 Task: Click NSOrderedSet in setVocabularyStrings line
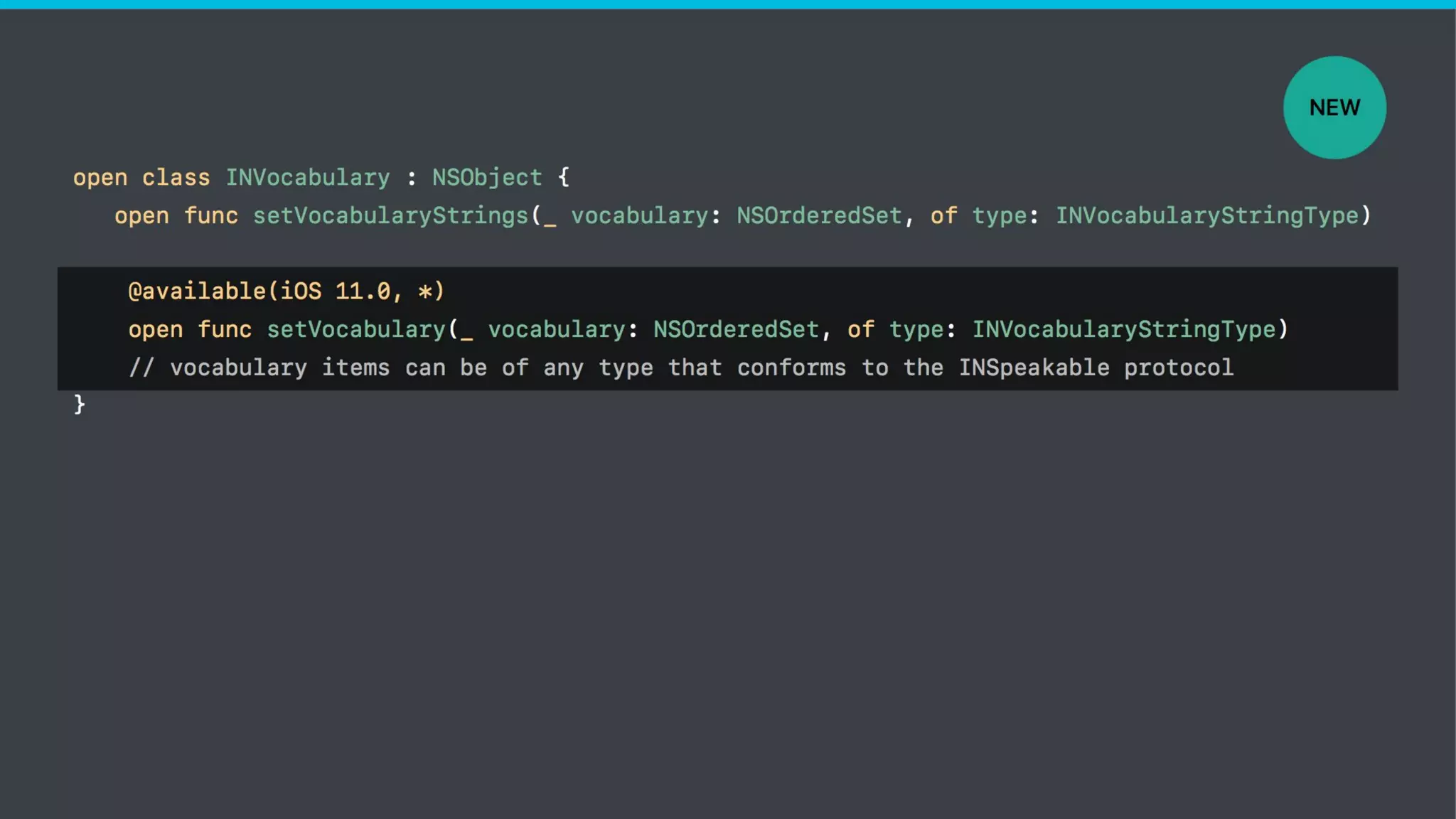click(819, 215)
